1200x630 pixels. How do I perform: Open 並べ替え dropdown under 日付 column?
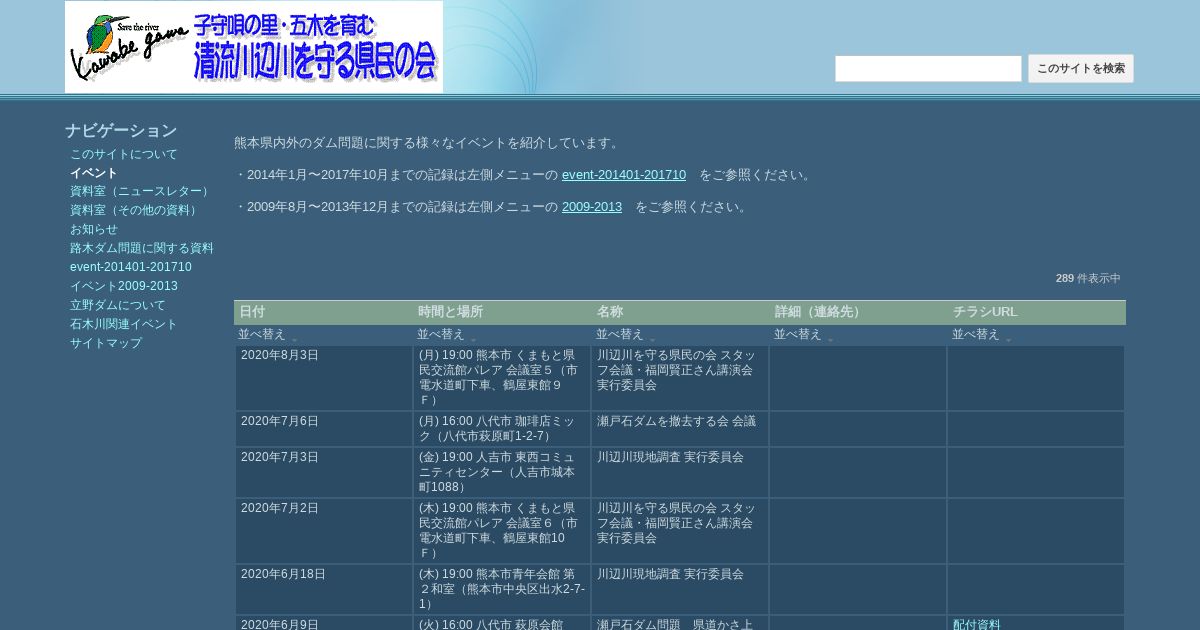click(267, 335)
